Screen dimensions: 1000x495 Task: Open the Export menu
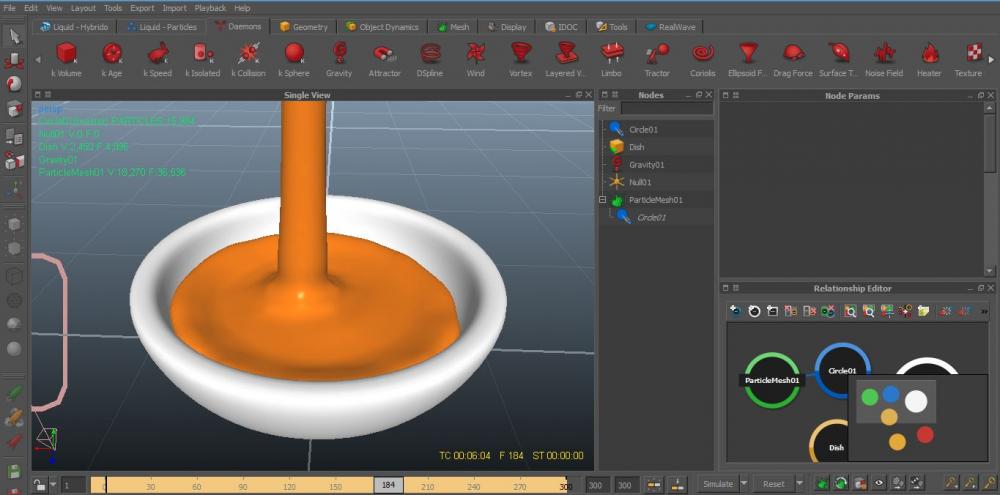click(x=142, y=8)
